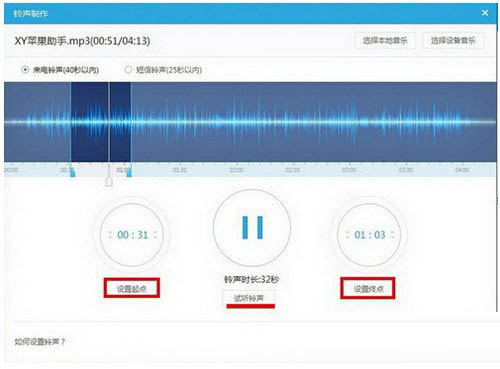
Task: Click the 如何设置铃声？ help link
Action: [x=40, y=342]
